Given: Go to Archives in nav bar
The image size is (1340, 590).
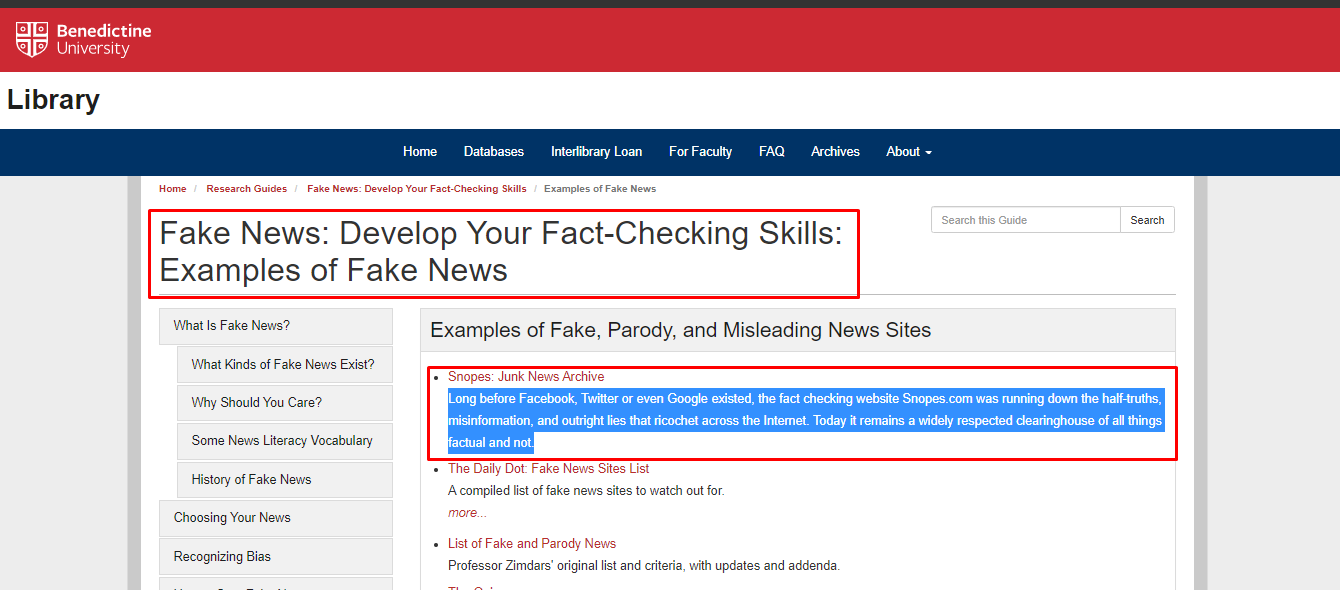Looking at the screenshot, I should [835, 152].
